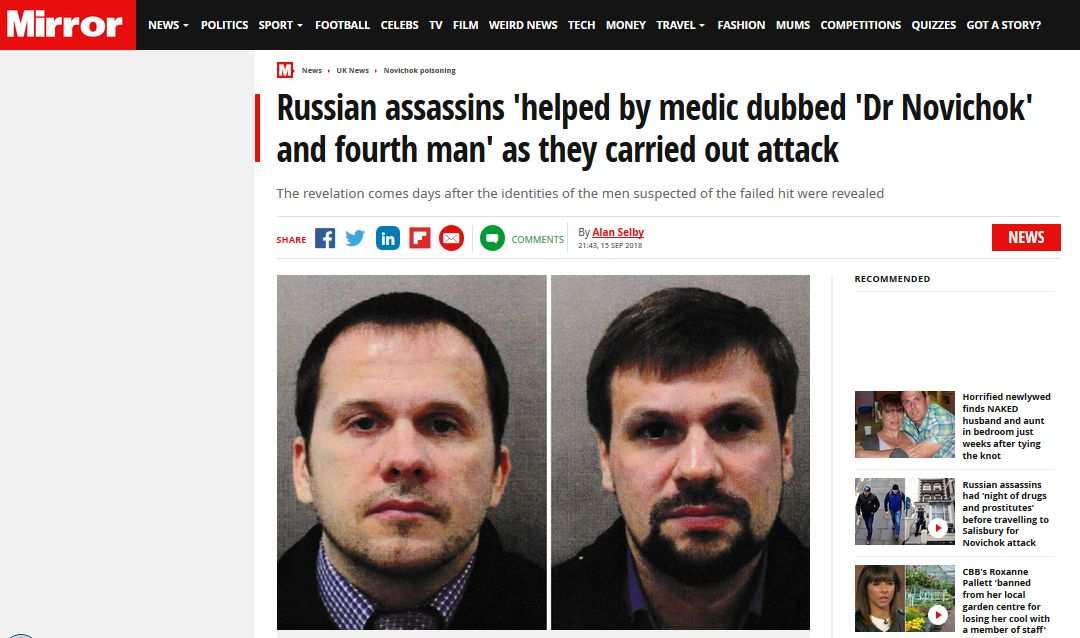Share article by email envelope icon
The image size is (1080, 638).
pos(451,238)
